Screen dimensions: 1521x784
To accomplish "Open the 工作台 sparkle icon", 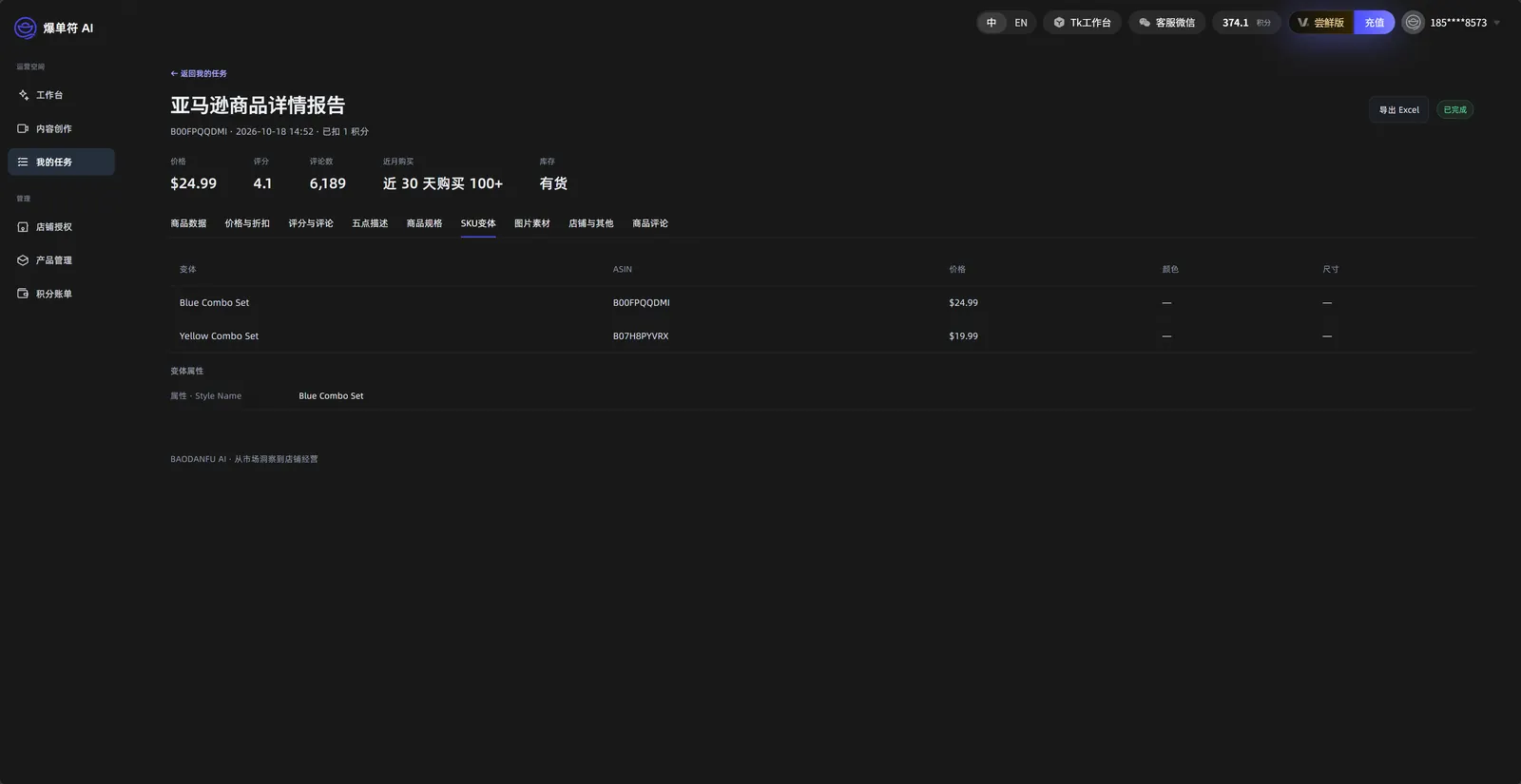I will (24, 95).
